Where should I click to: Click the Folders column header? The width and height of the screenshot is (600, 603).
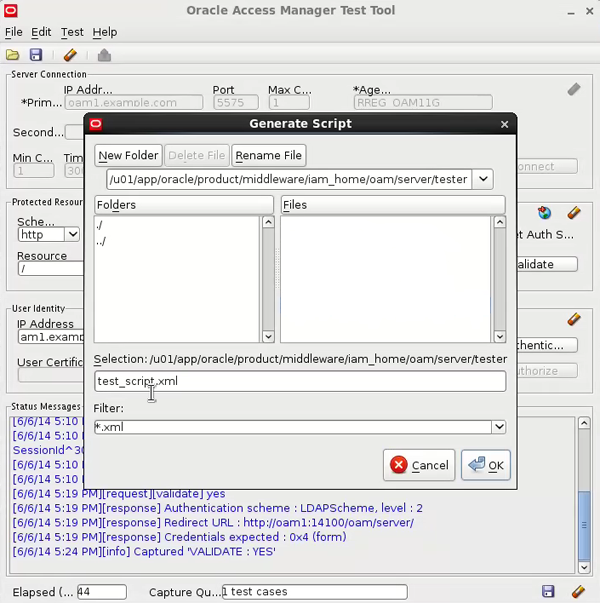[184, 205]
